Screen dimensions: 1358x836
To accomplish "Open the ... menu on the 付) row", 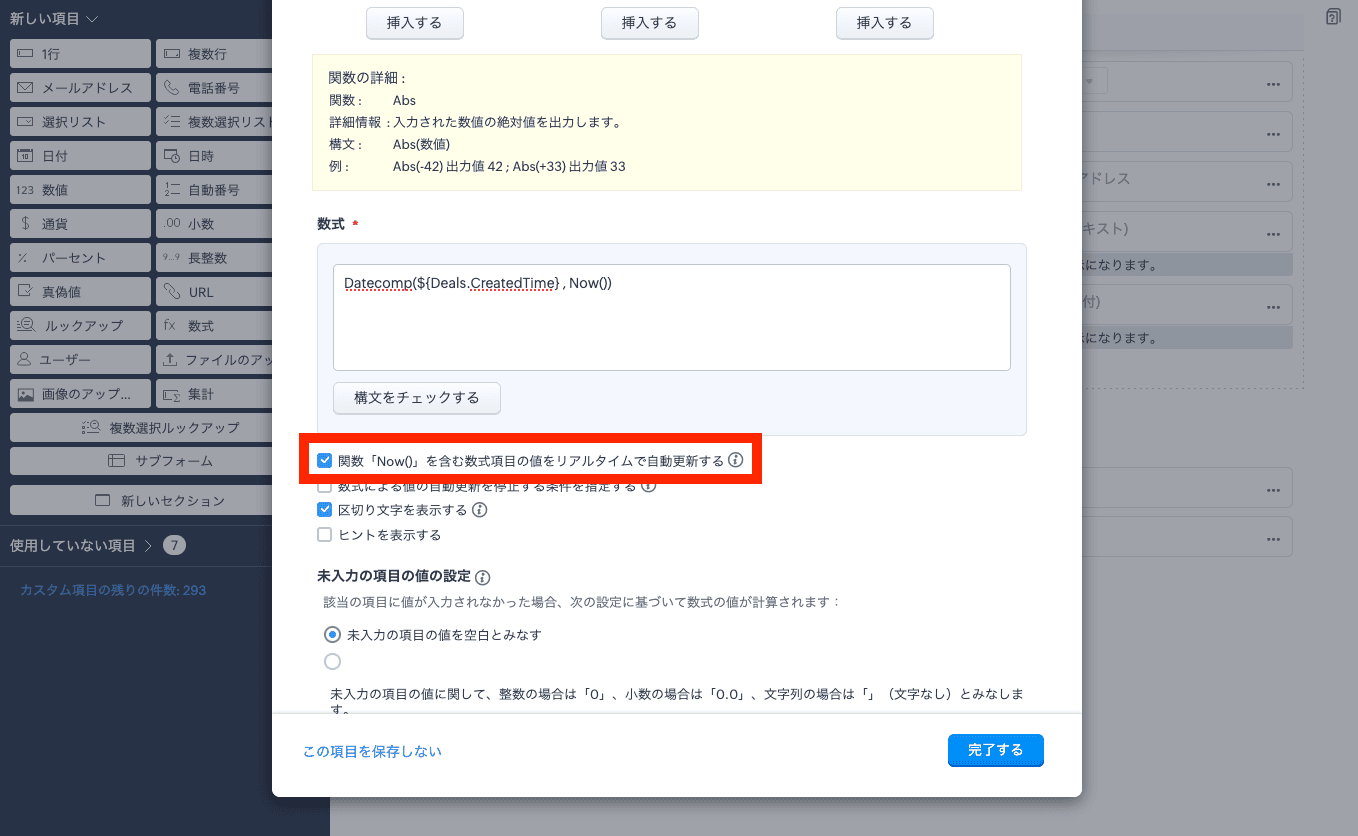I will (1273, 307).
